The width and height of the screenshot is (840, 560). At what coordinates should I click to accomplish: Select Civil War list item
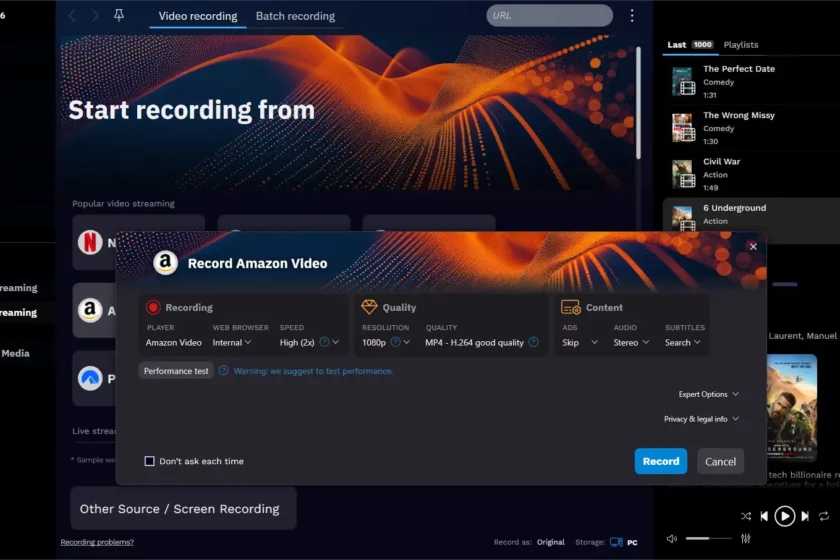pos(751,174)
